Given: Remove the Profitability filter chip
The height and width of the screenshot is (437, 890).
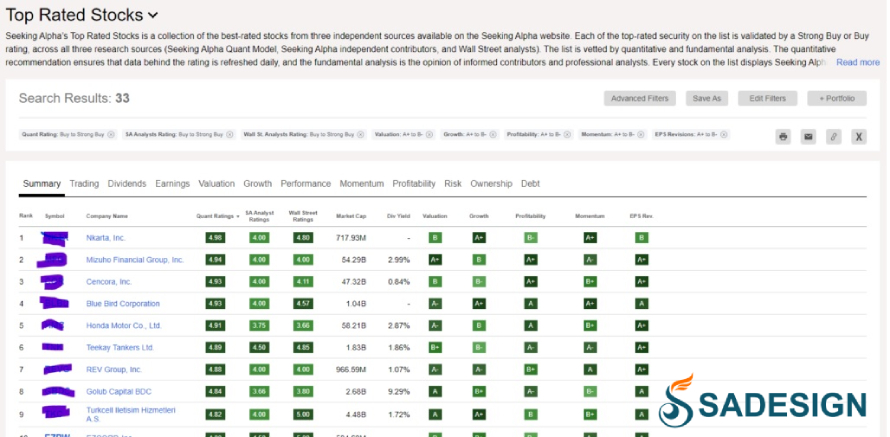Looking at the screenshot, I should [567, 135].
